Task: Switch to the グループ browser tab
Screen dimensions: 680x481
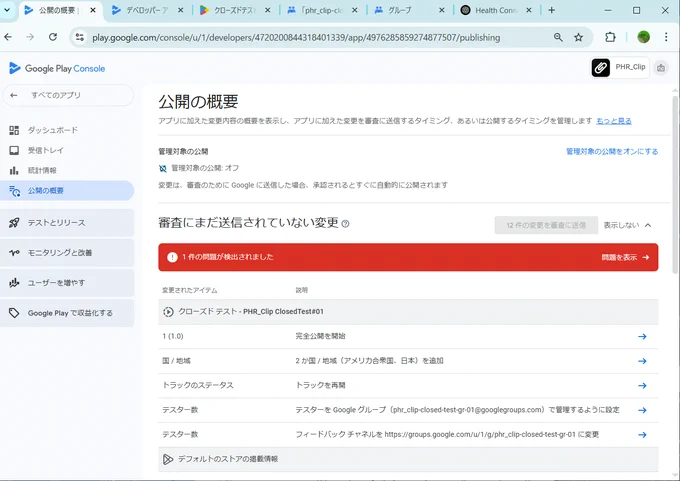Action: 409,10
